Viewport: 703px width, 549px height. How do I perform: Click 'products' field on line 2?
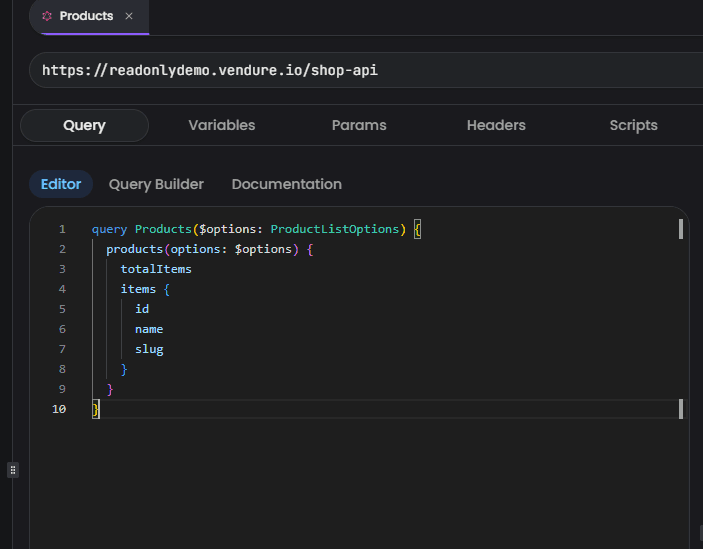(135, 249)
